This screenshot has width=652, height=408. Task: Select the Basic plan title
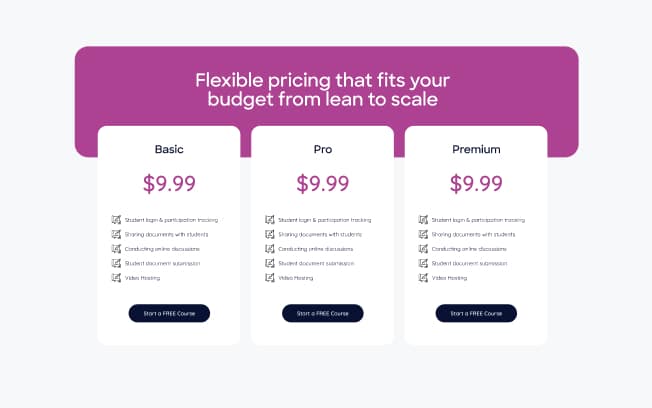pos(169,149)
